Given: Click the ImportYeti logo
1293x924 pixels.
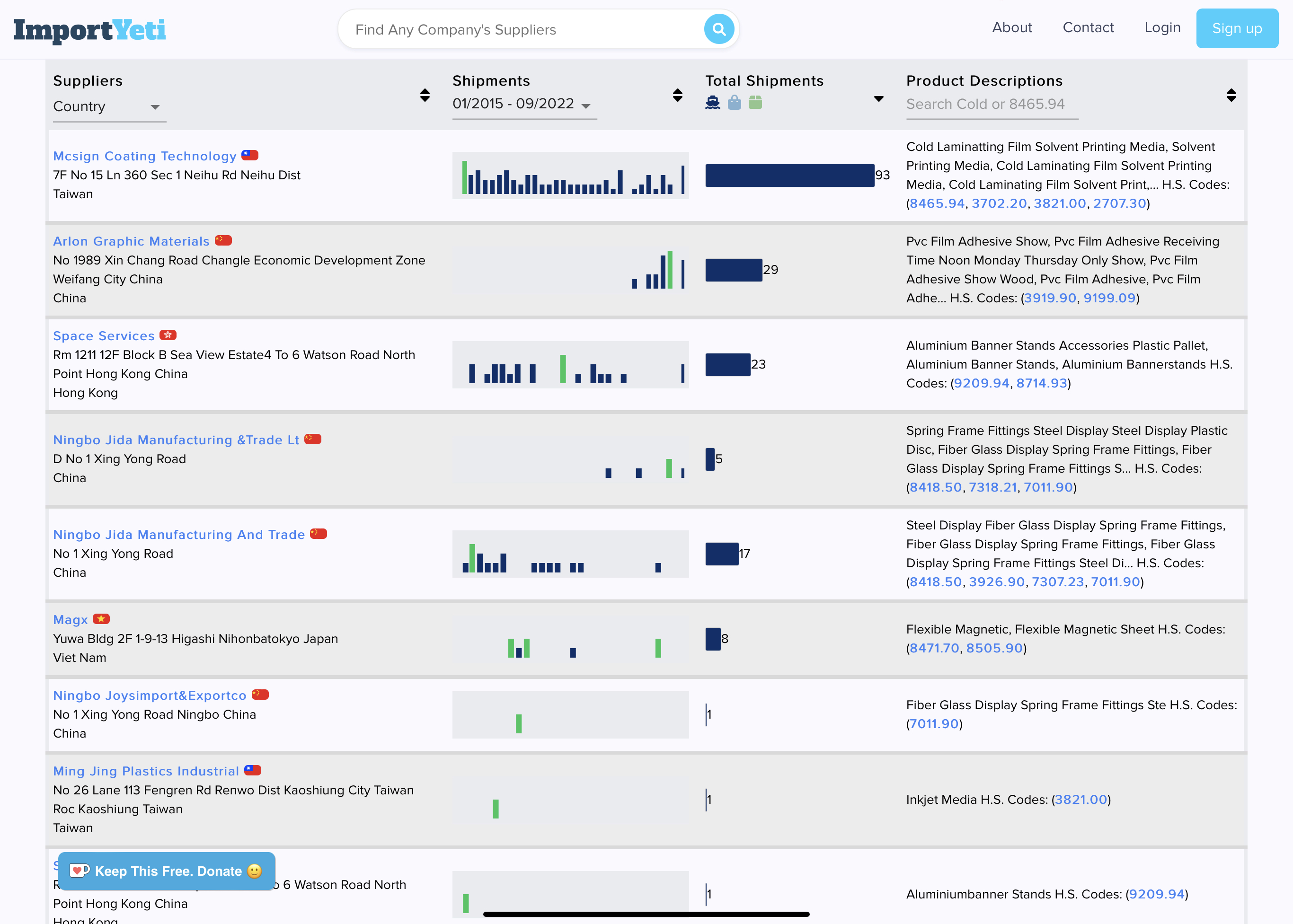Looking at the screenshot, I should [90, 30].
